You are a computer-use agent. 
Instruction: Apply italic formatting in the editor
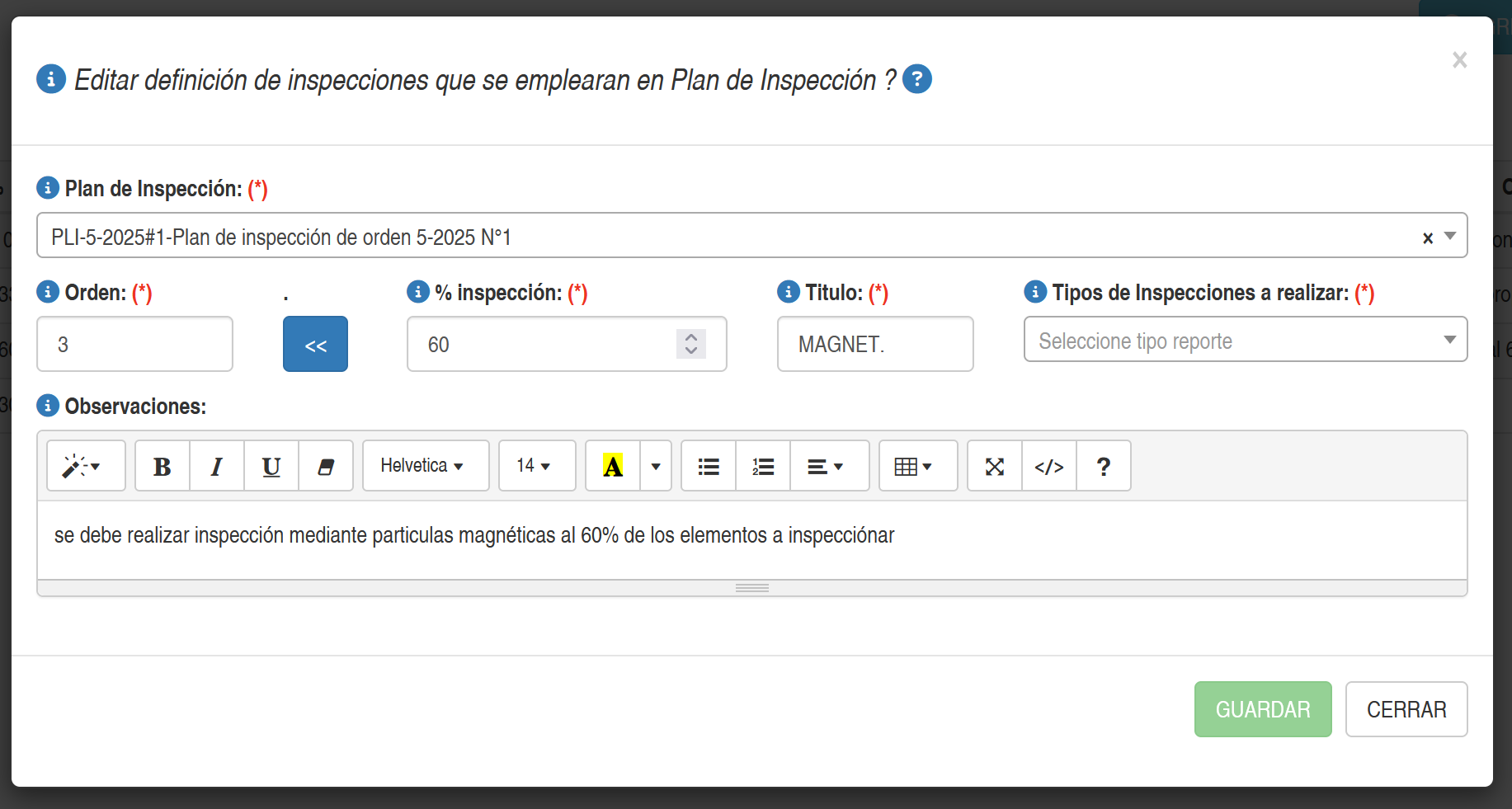point(217,467)
